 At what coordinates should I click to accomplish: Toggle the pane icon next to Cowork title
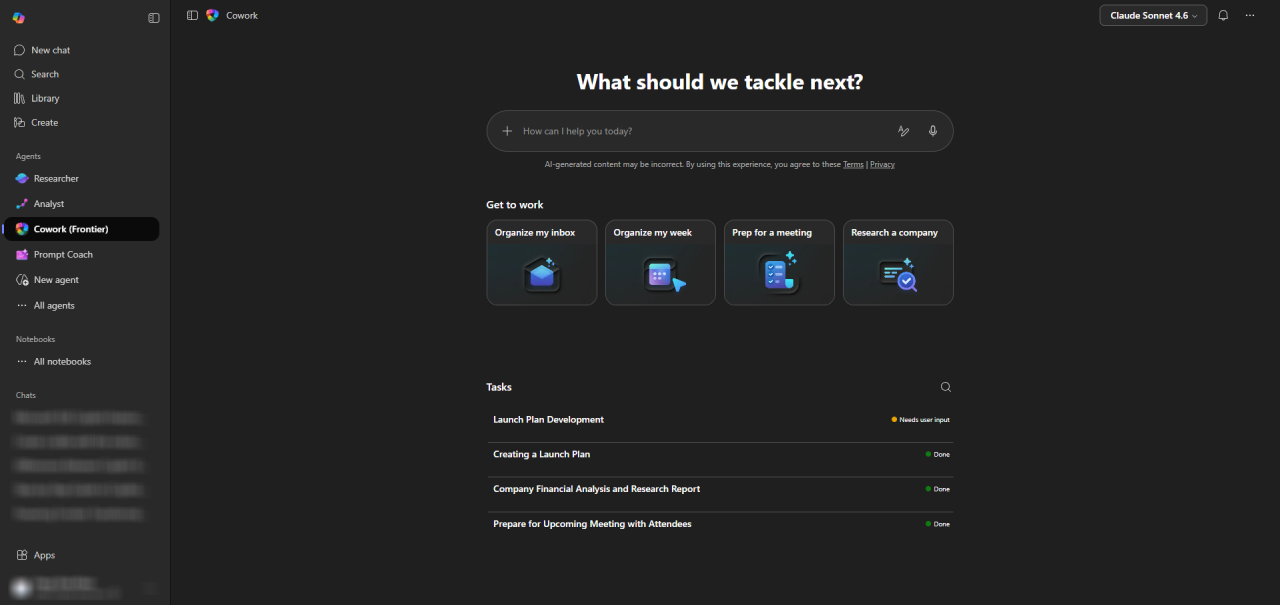(192, 16)
